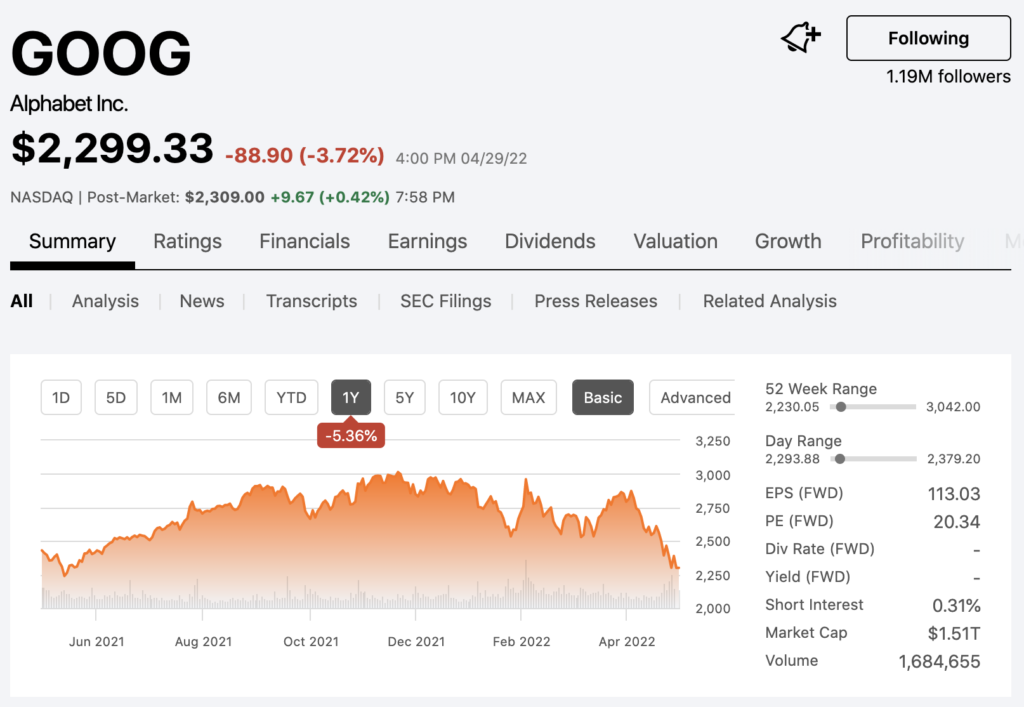Show News items
1024x707 pixels.
tap(202, 301)
